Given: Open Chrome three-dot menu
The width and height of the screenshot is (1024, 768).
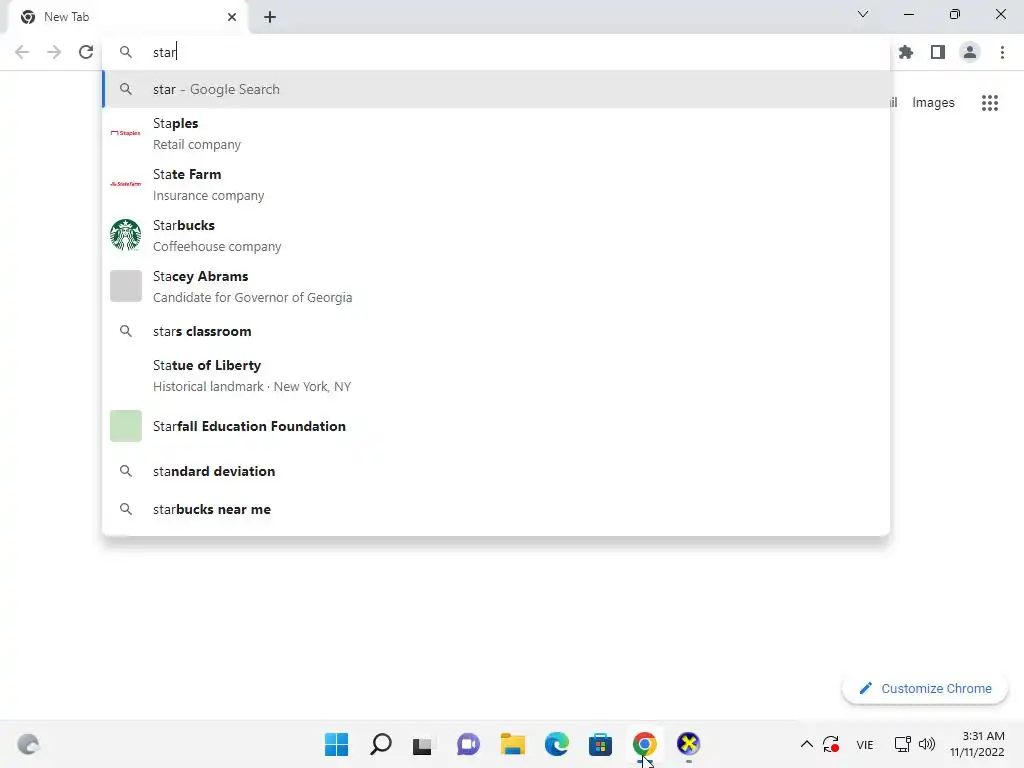Looking at the screenshot, I should pos(1002,52).
